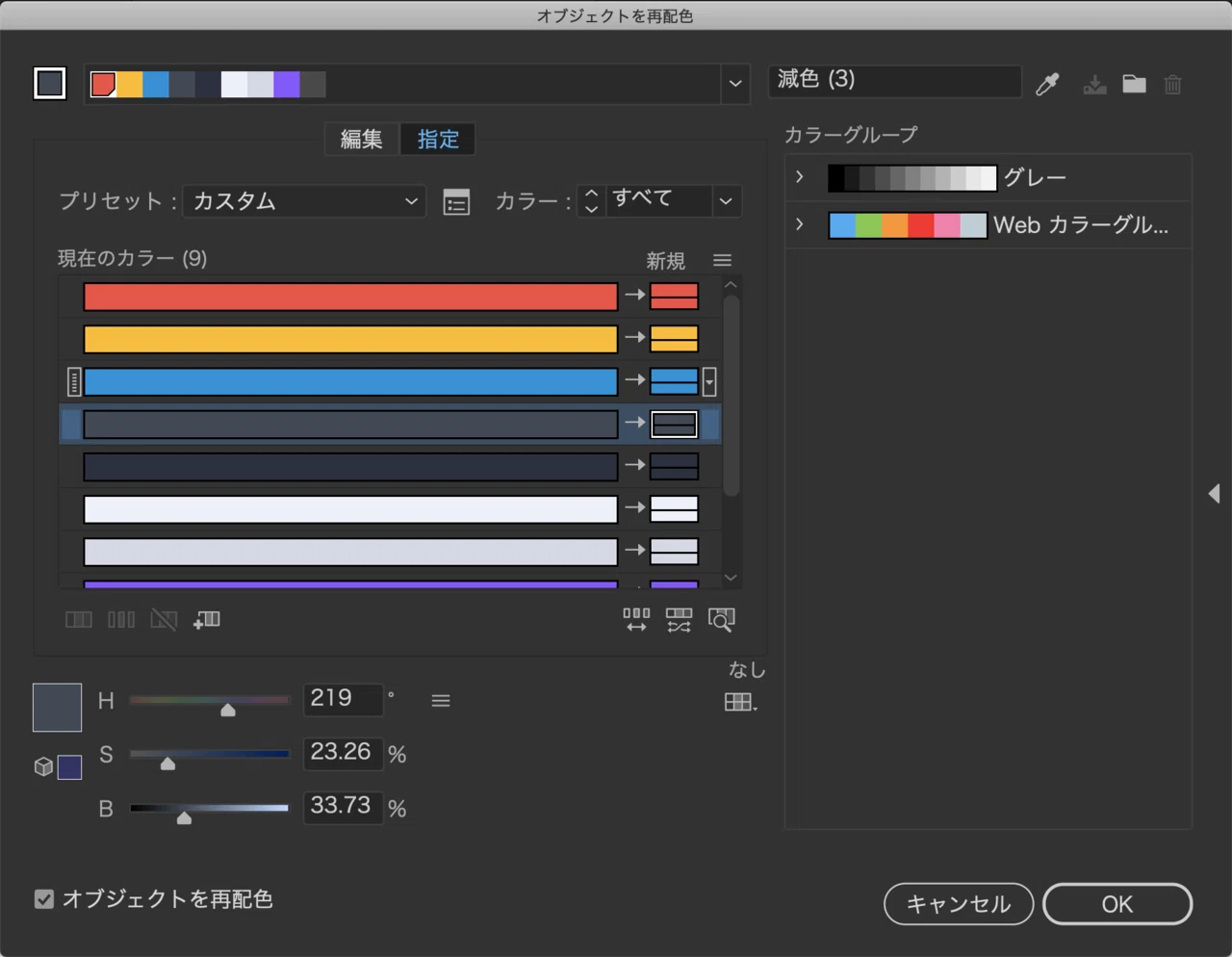
Task: Select the blue current color bar
Action: 350,381
